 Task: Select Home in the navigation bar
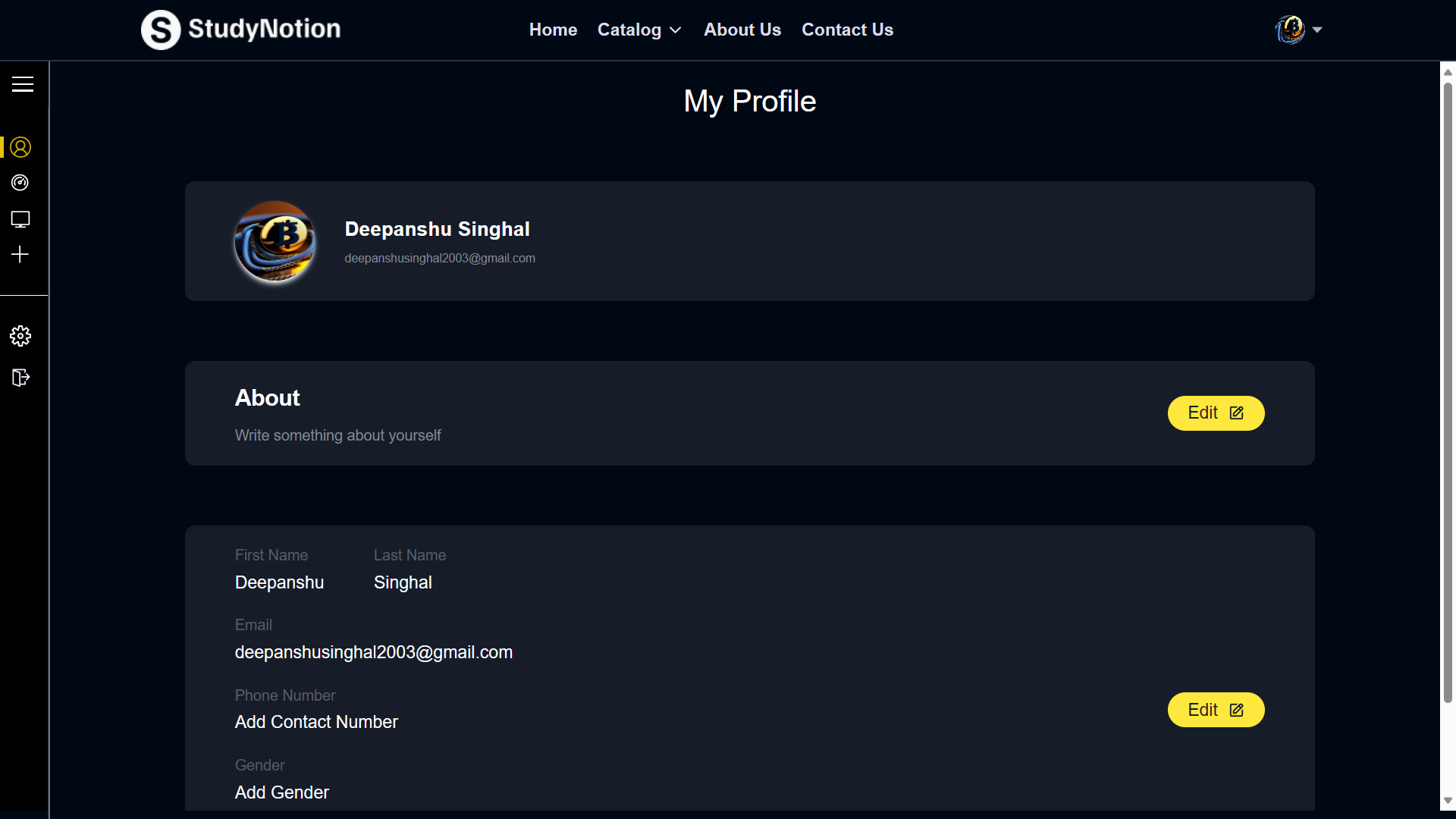coord(553,30)
